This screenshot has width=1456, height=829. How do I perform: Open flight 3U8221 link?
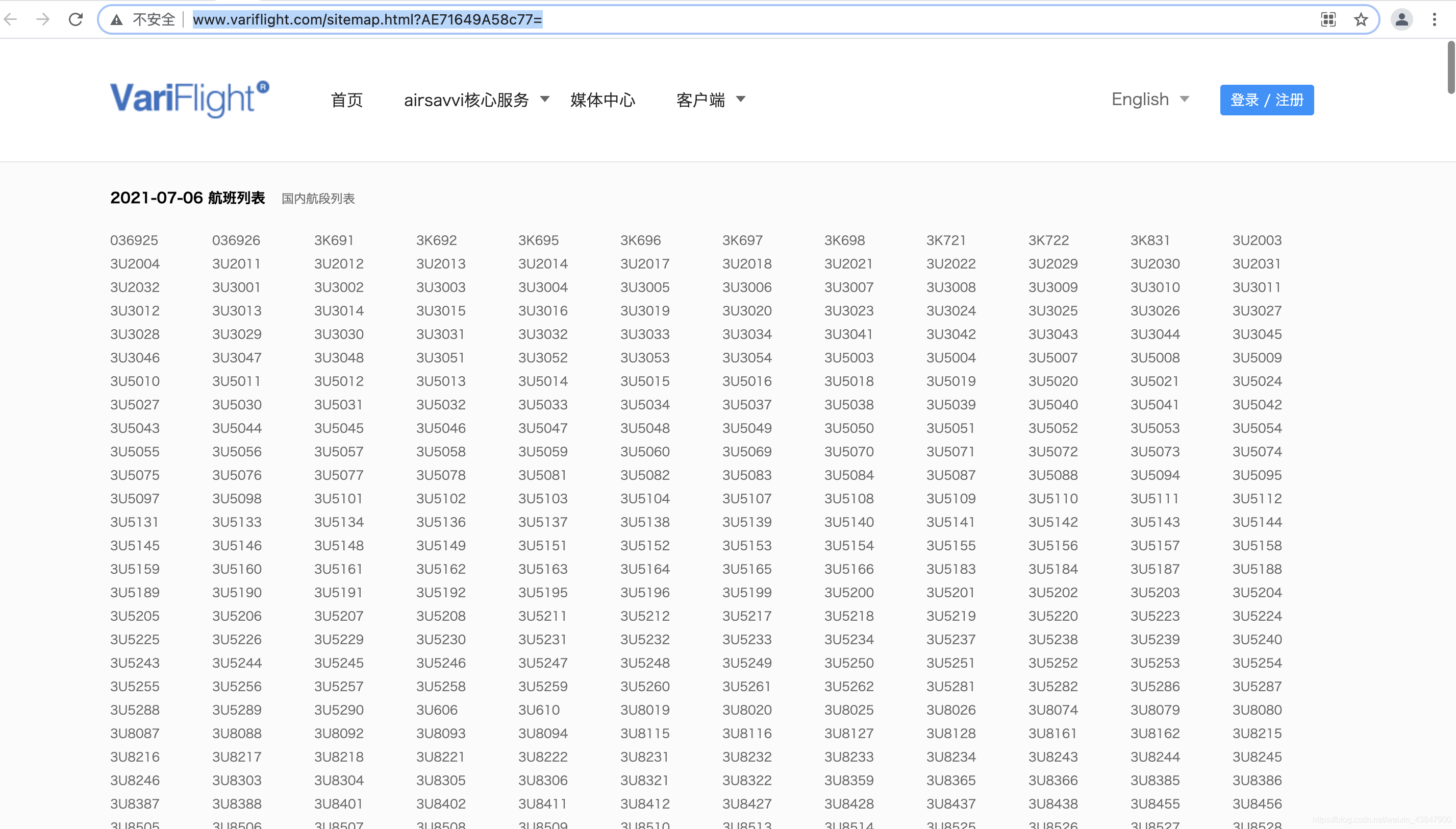tap(440, 757)
